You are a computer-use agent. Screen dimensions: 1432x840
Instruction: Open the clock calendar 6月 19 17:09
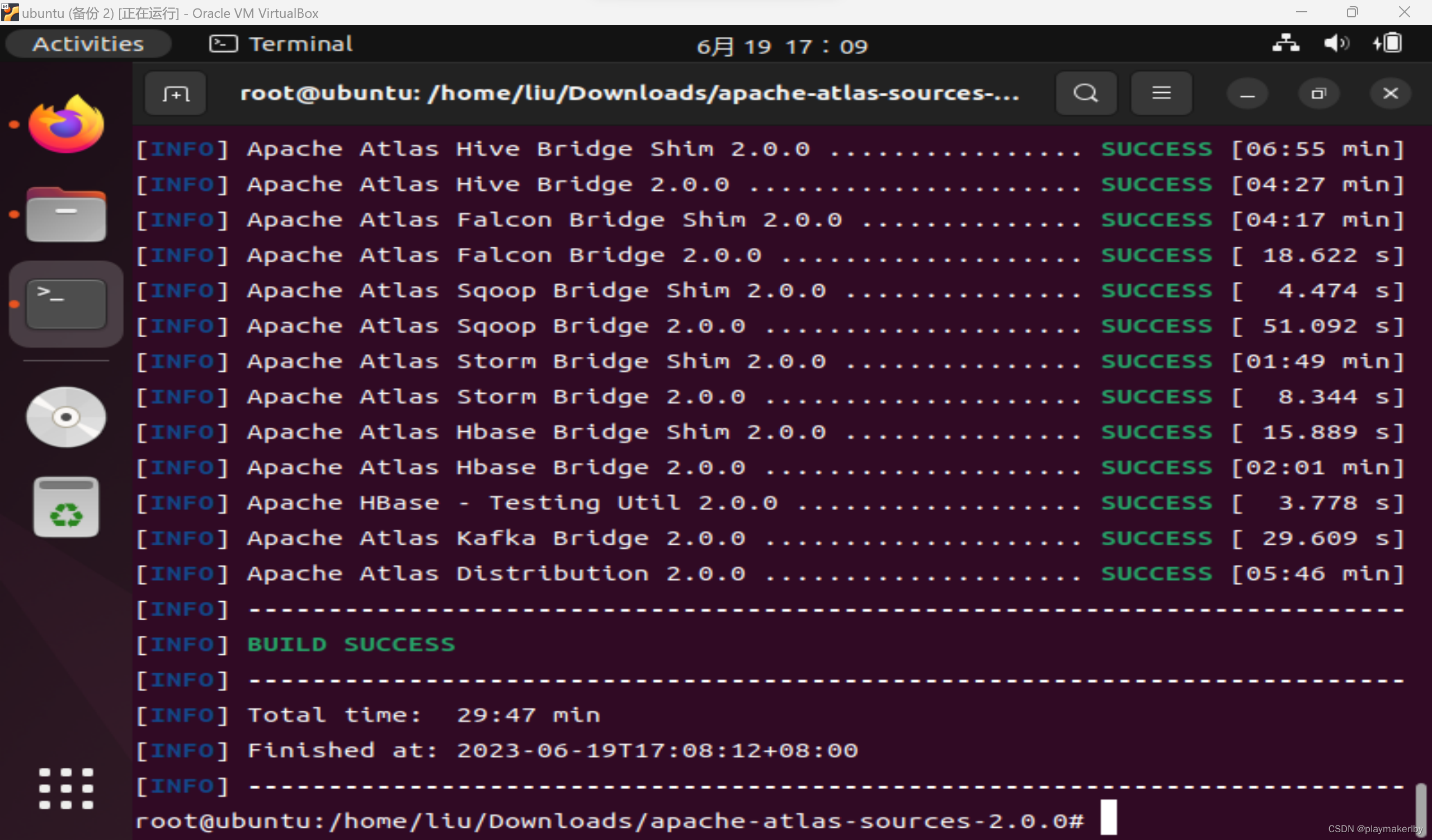(x=783, y=46)
